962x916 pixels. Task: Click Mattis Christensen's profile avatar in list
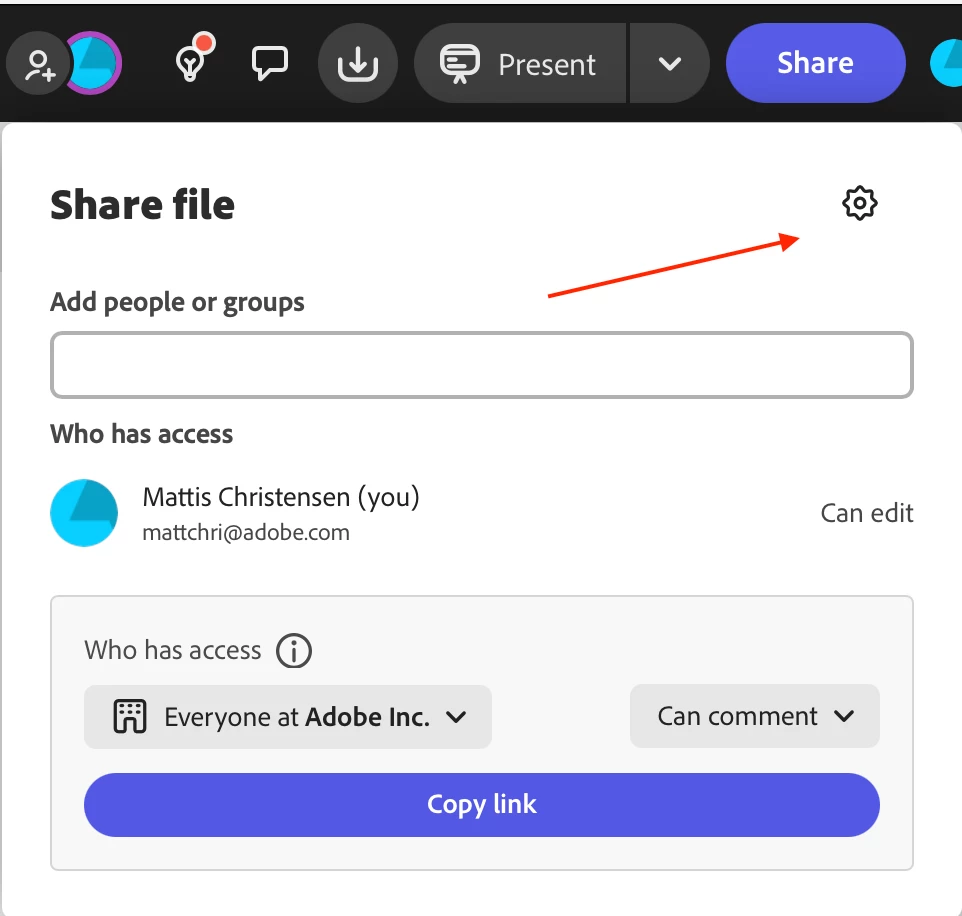(84, 513)
